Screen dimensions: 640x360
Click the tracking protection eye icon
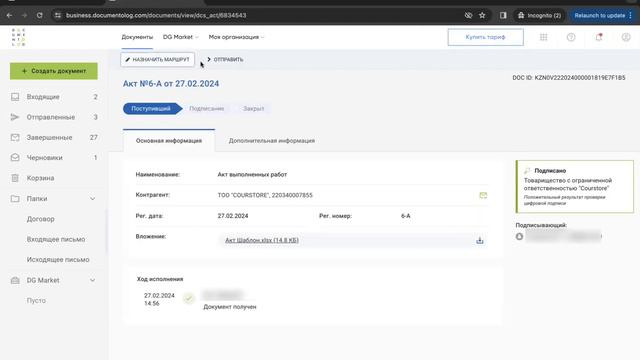[468, 16]
